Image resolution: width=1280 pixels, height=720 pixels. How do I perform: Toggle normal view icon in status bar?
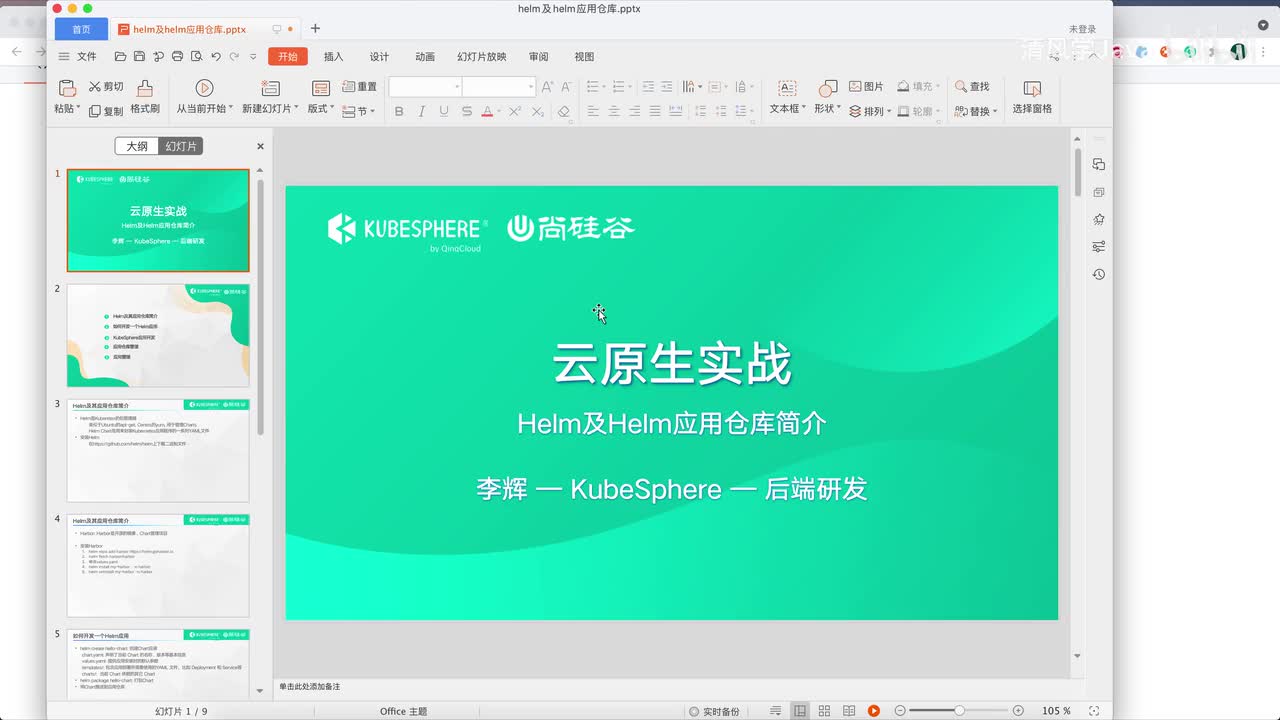point(800,711)
